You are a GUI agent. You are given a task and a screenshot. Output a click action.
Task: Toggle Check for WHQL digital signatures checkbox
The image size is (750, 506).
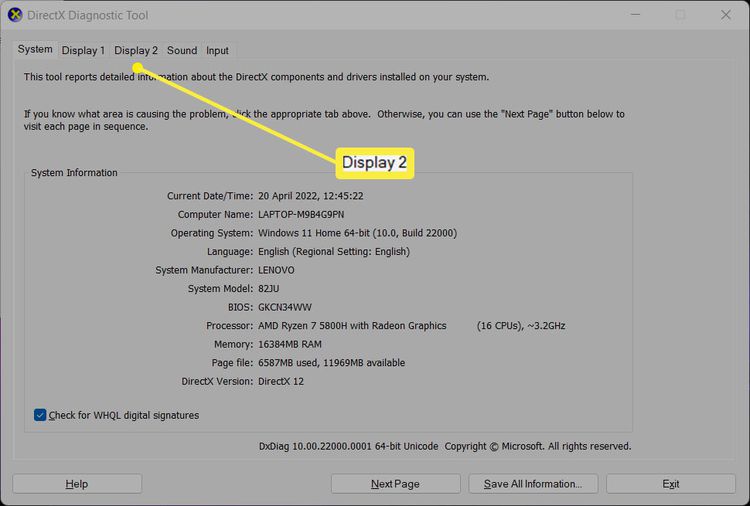point(40,415)
